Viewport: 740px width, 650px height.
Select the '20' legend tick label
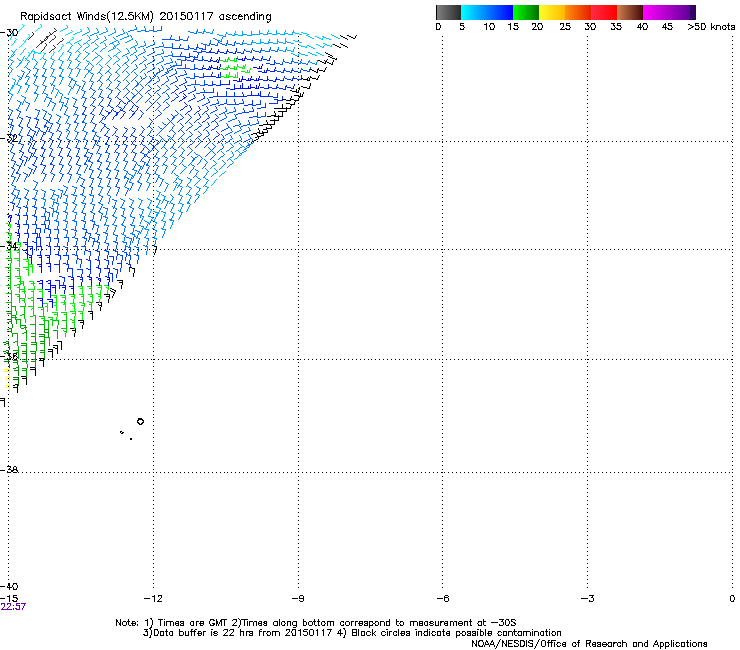tap(537, 27)
